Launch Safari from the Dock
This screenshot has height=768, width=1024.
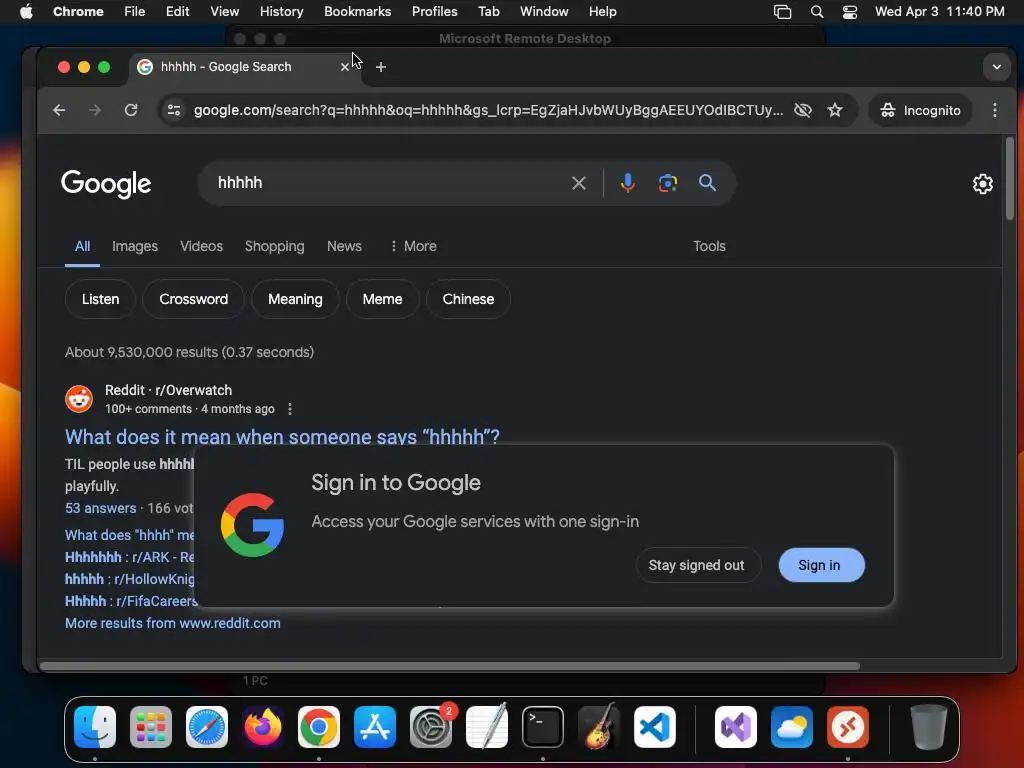(x=207, y=727)
